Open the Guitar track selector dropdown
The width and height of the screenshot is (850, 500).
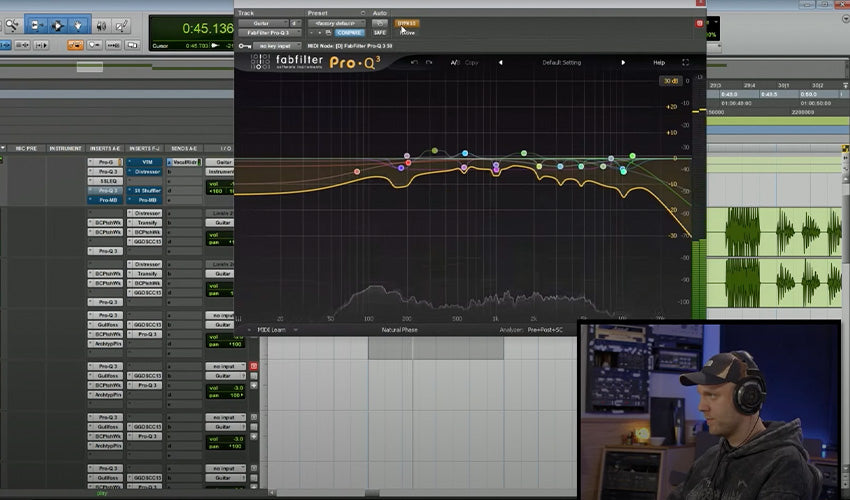click(260, 22)
